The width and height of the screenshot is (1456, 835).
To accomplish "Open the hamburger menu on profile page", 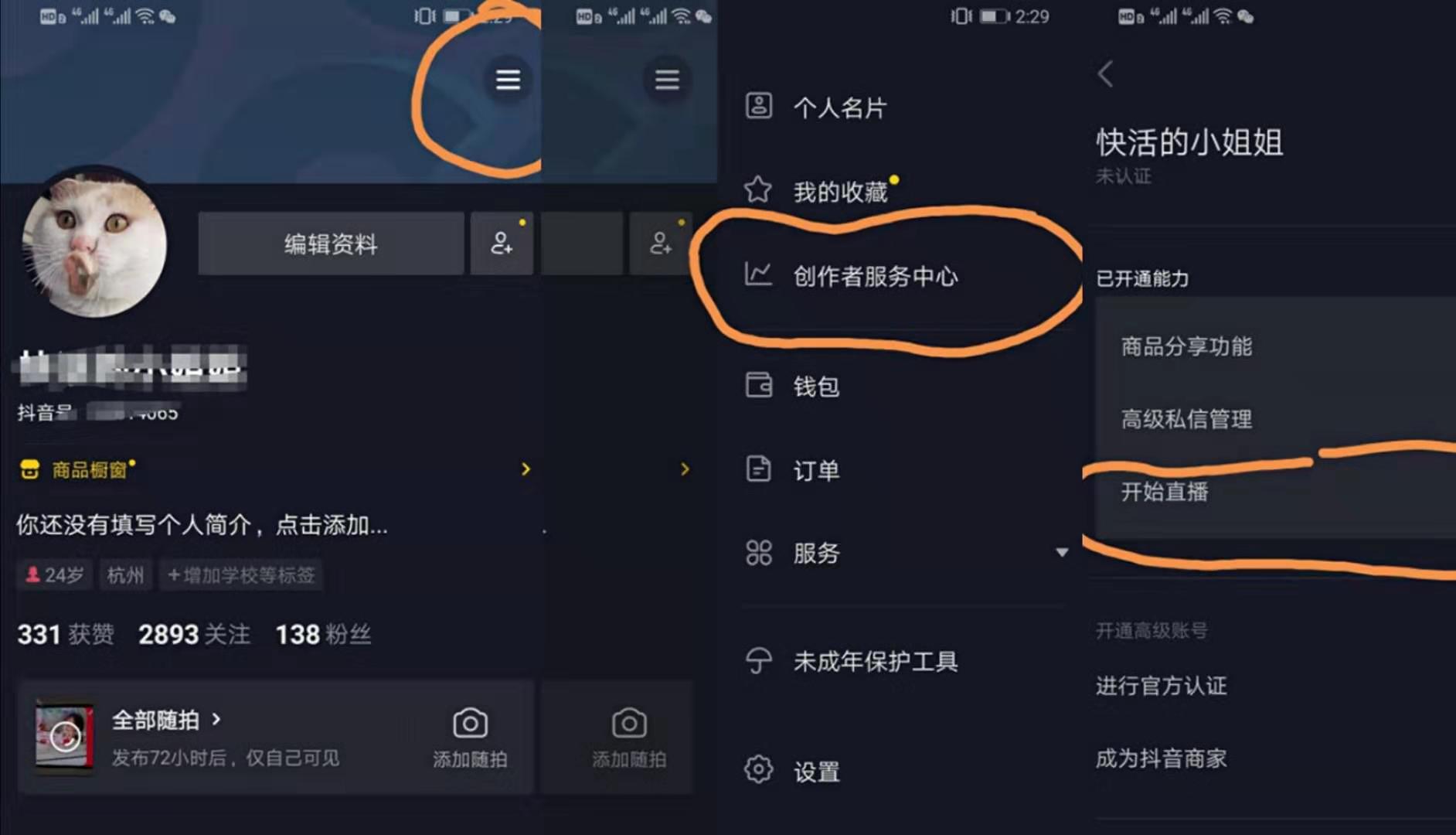I will 508,80.
